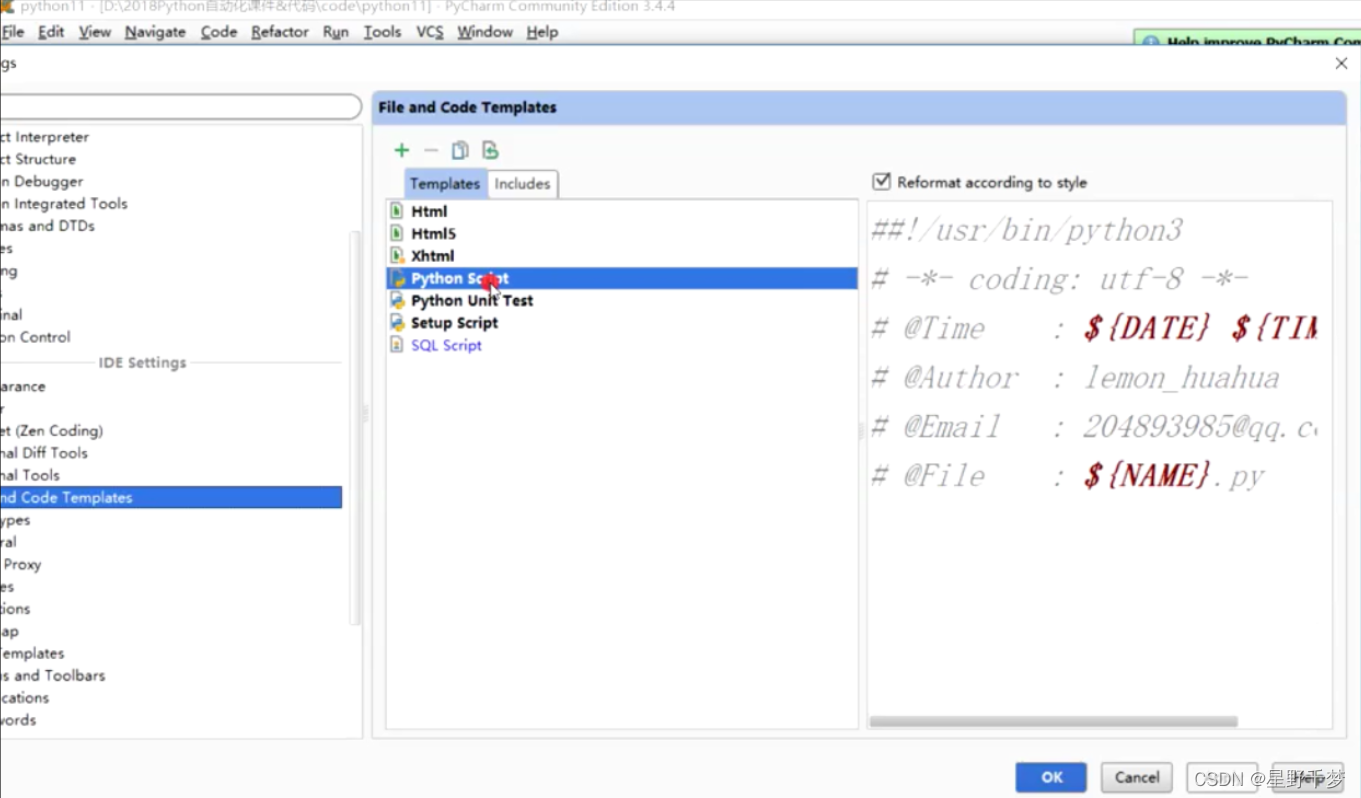
Task: Select the Html5 template
Action: point(433,233)
